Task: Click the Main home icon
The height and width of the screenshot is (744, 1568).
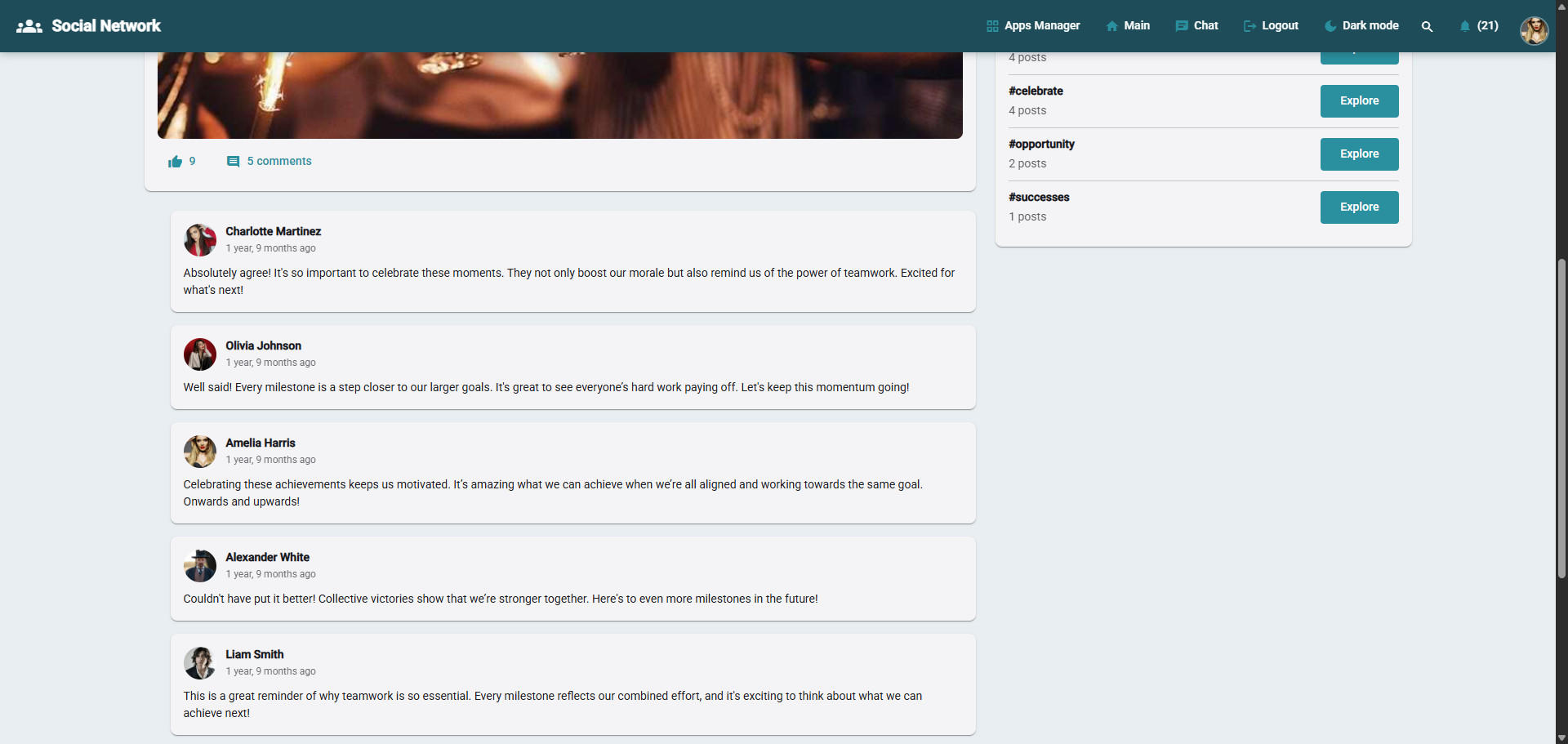Action: [1112, 26]
